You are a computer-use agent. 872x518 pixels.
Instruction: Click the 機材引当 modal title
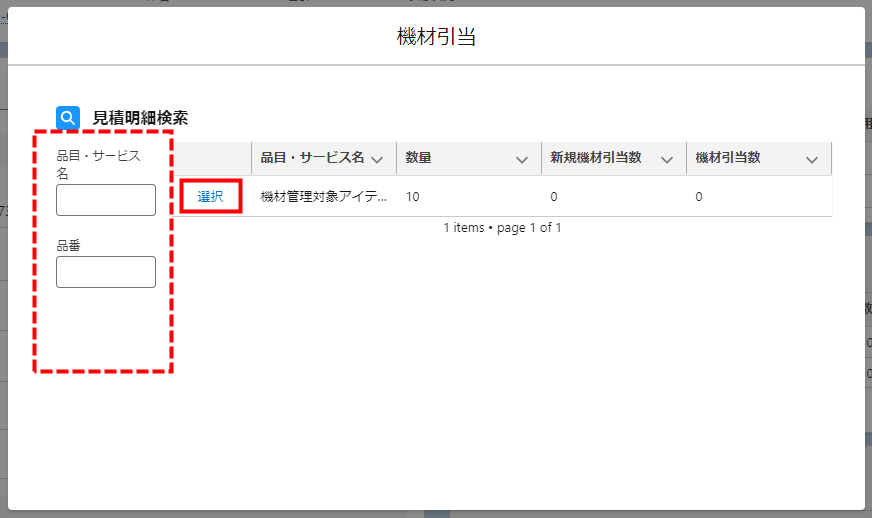(x=436, y=37)
